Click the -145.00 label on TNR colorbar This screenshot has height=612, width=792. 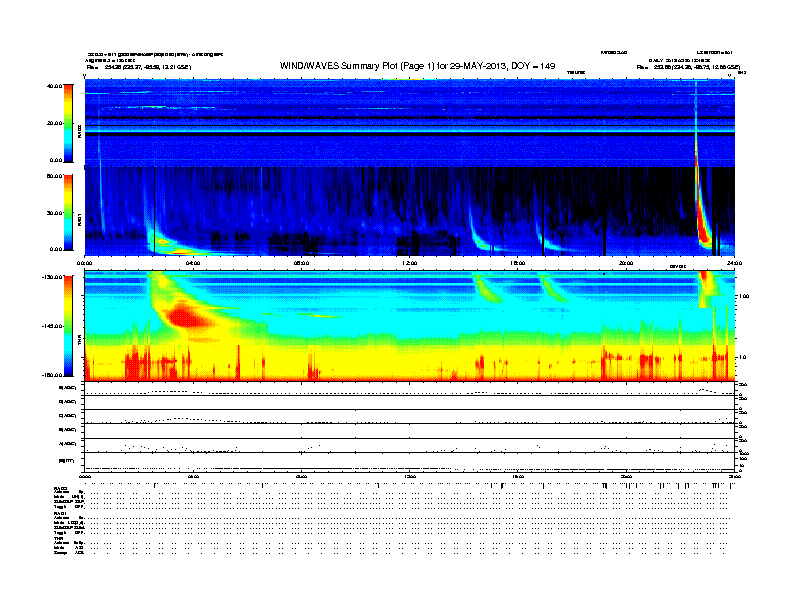53,326
